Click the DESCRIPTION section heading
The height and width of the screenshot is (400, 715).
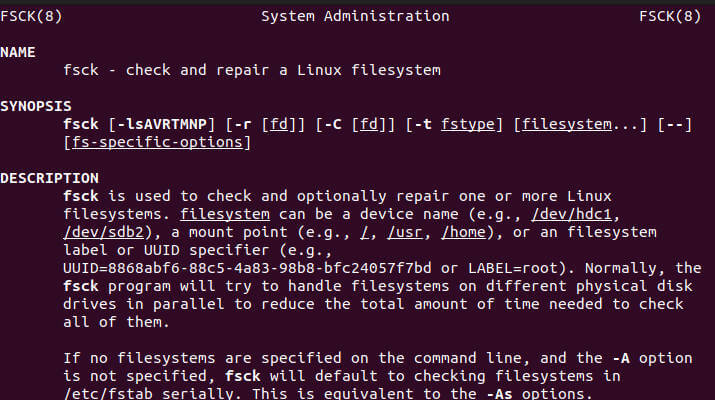coord(44,177)
